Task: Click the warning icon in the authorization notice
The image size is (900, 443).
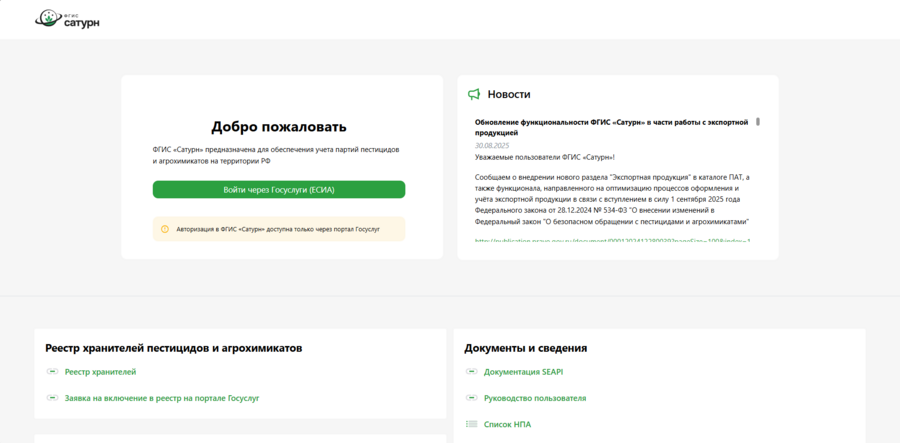Action: [165, 229]
